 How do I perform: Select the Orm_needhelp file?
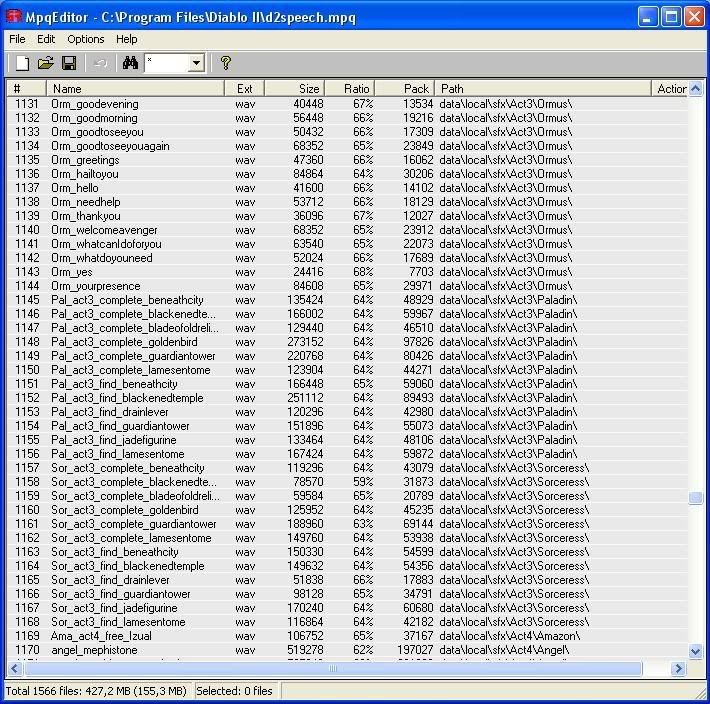pyautogui.click(x=86, y=202)
